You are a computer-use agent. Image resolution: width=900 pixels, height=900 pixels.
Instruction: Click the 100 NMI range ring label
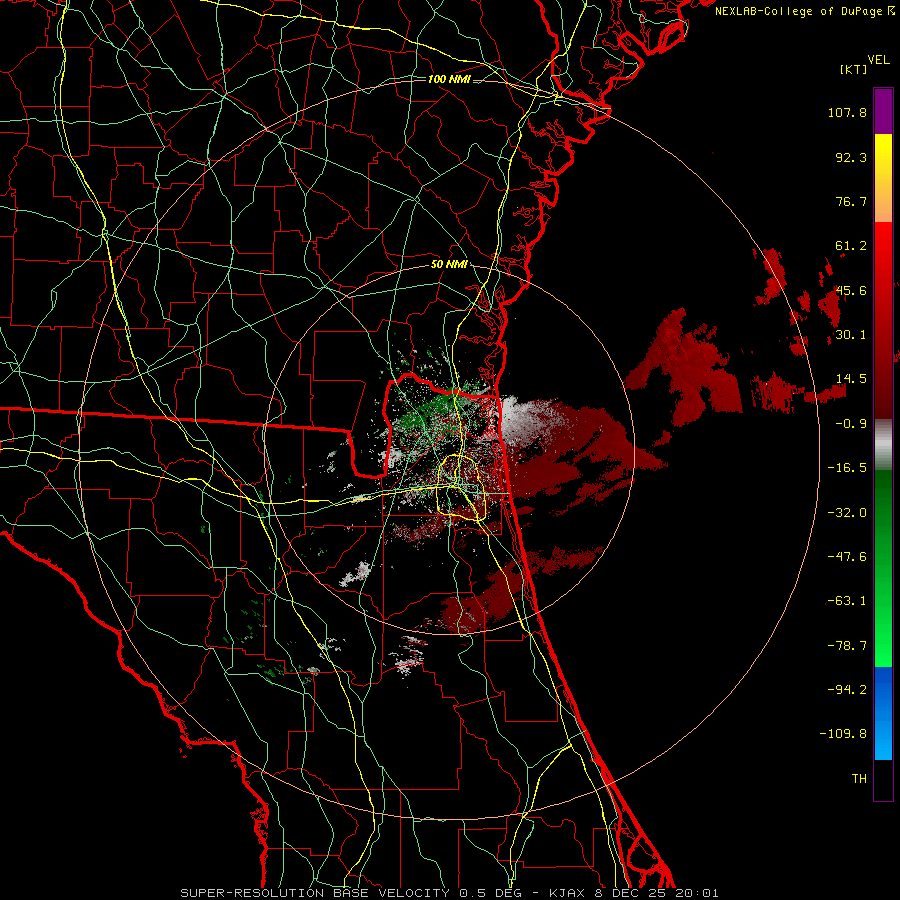[x=449, y=79]
